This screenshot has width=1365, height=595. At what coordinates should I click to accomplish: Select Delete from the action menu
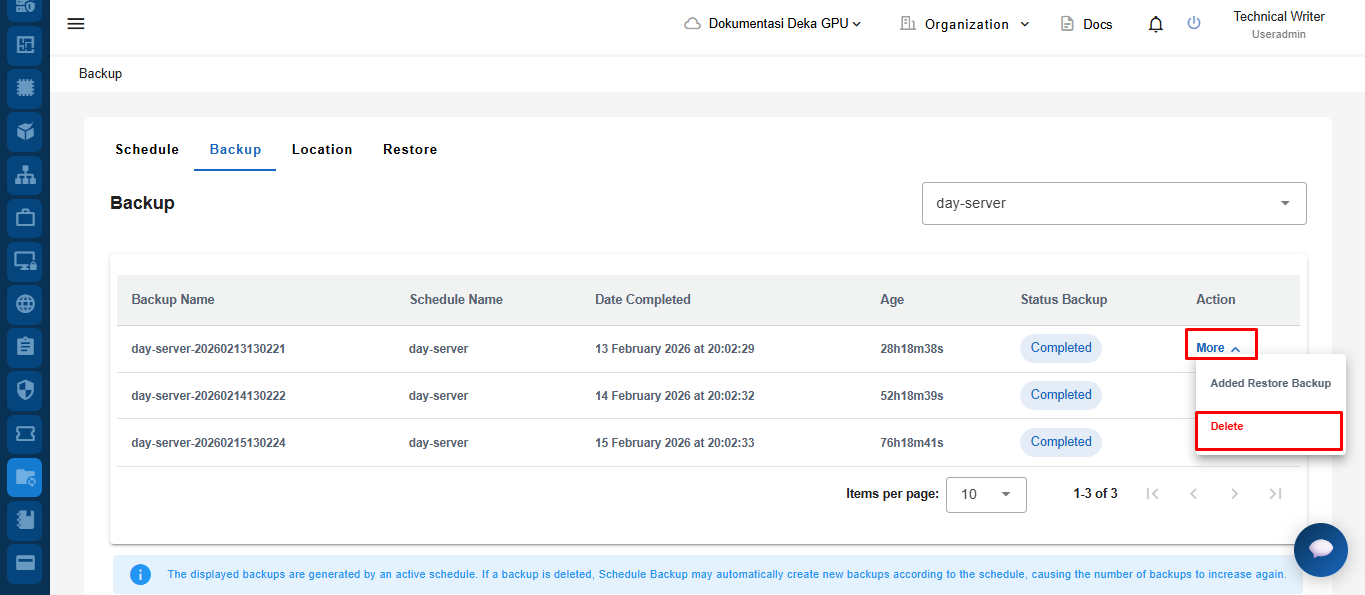click(1267, 427)
